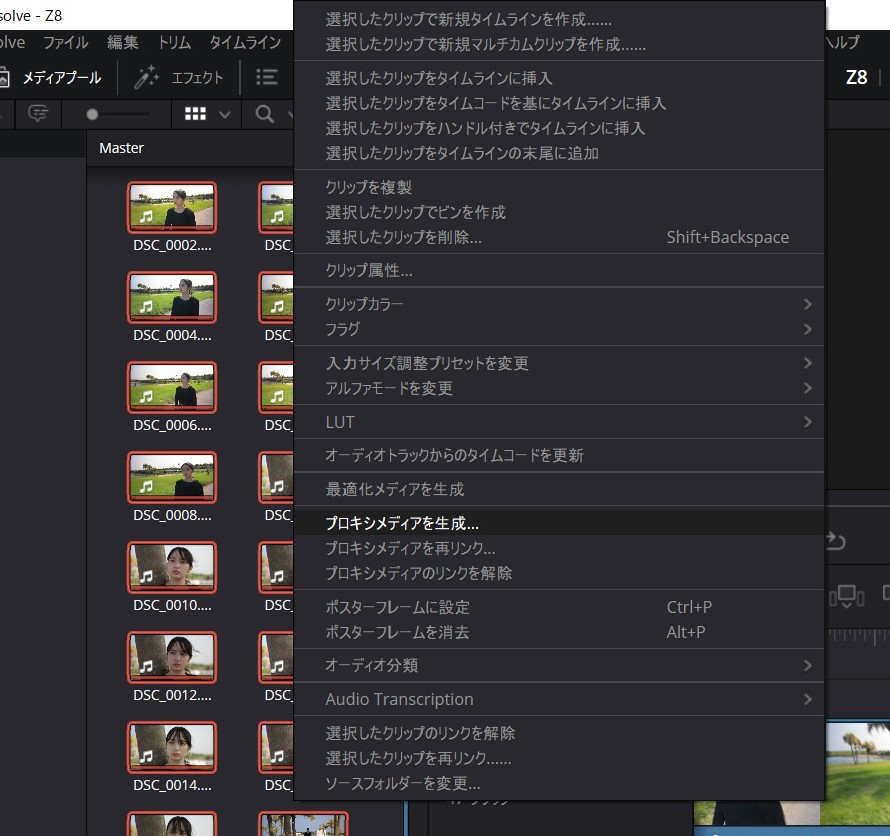
Task: Select the DSC_0010 clip thumbnail
Action: click(172, 567)
